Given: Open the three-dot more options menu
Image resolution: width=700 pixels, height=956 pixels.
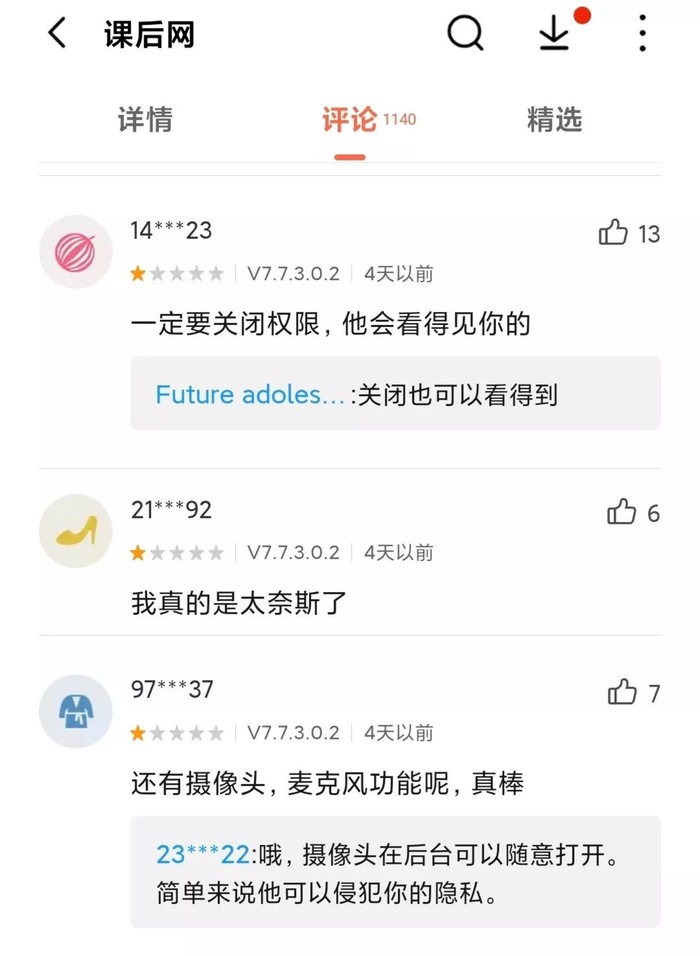Looking at the screenshot, I should pyautogui.click(x=643, y=34).
